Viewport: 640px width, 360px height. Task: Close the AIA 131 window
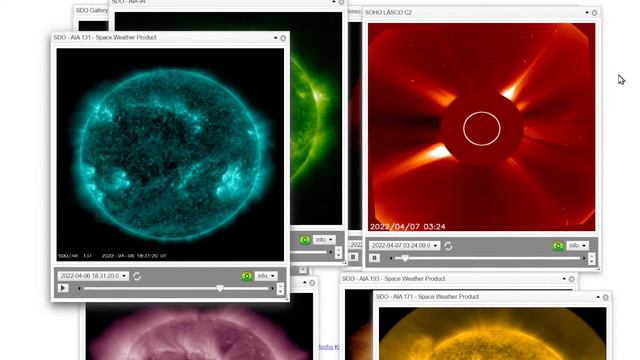[283, 38]
